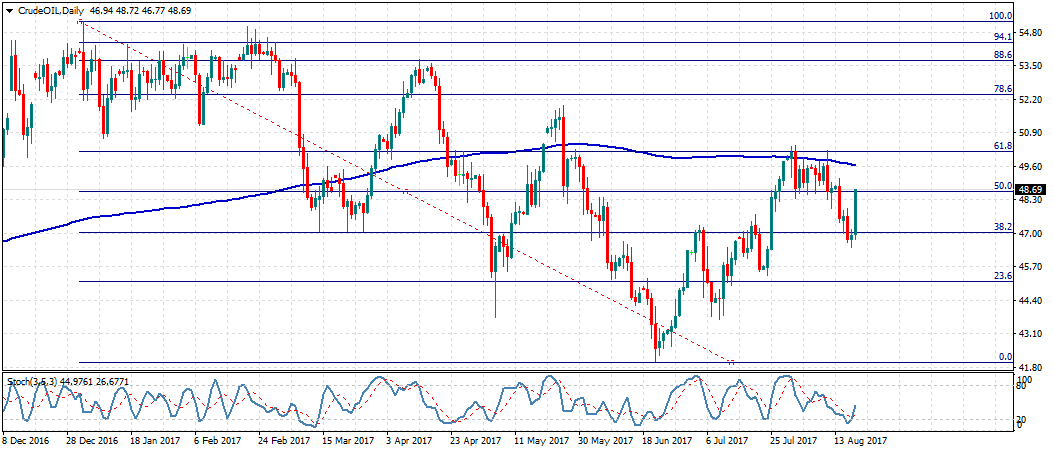Click the 54.80 price axis label
The image size is (1053, 452).
pos(1030,32)
